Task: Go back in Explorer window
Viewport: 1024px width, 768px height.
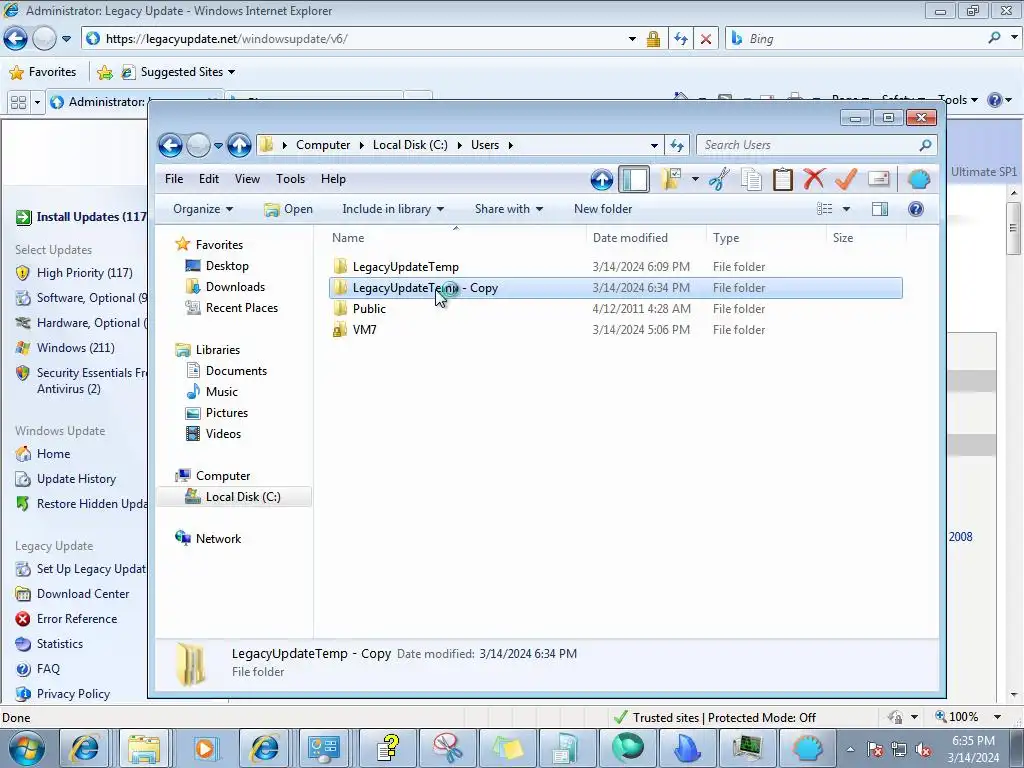Action: tap(170, 145)
